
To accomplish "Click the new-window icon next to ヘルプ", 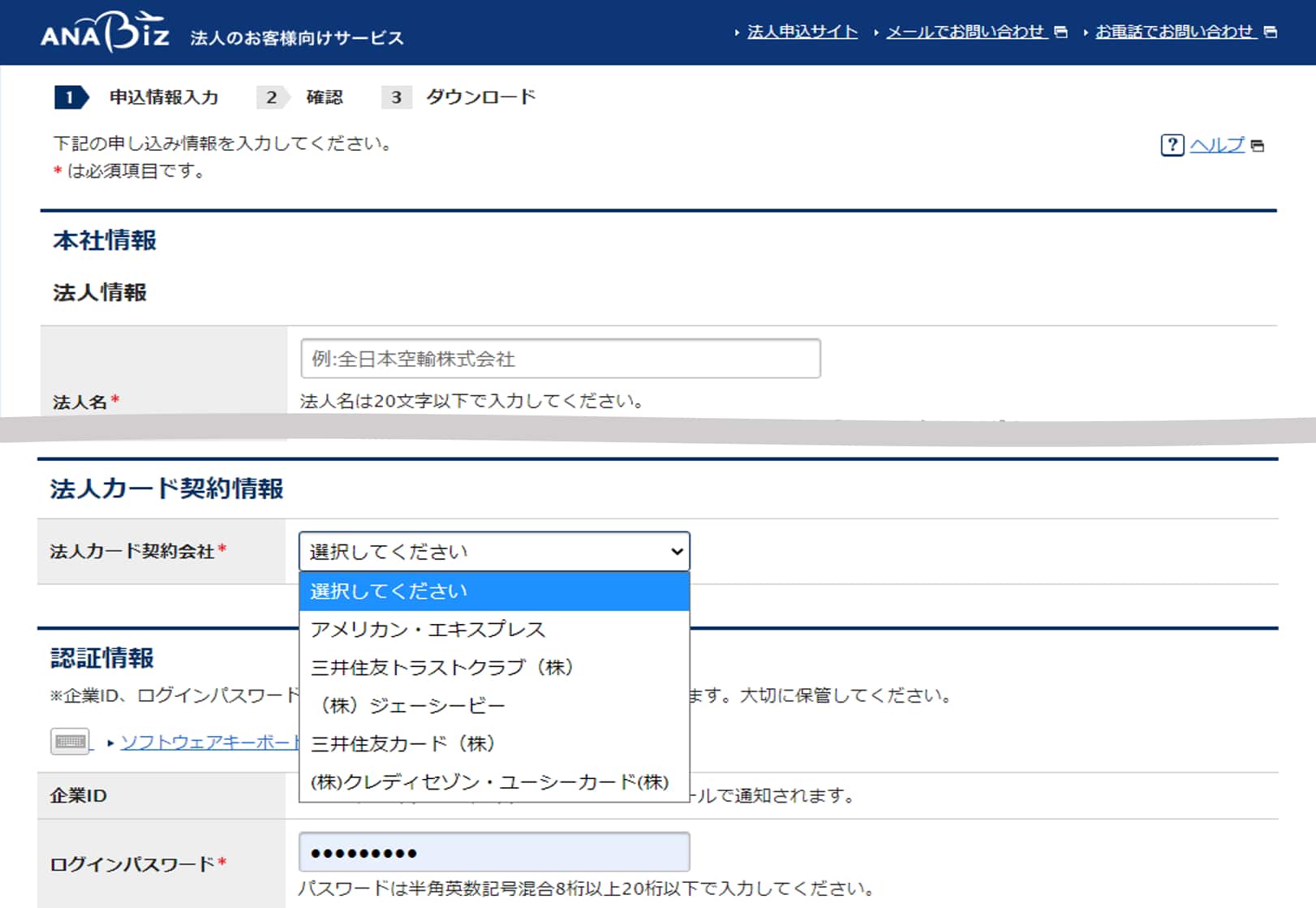I will [x=1258, y=146].
